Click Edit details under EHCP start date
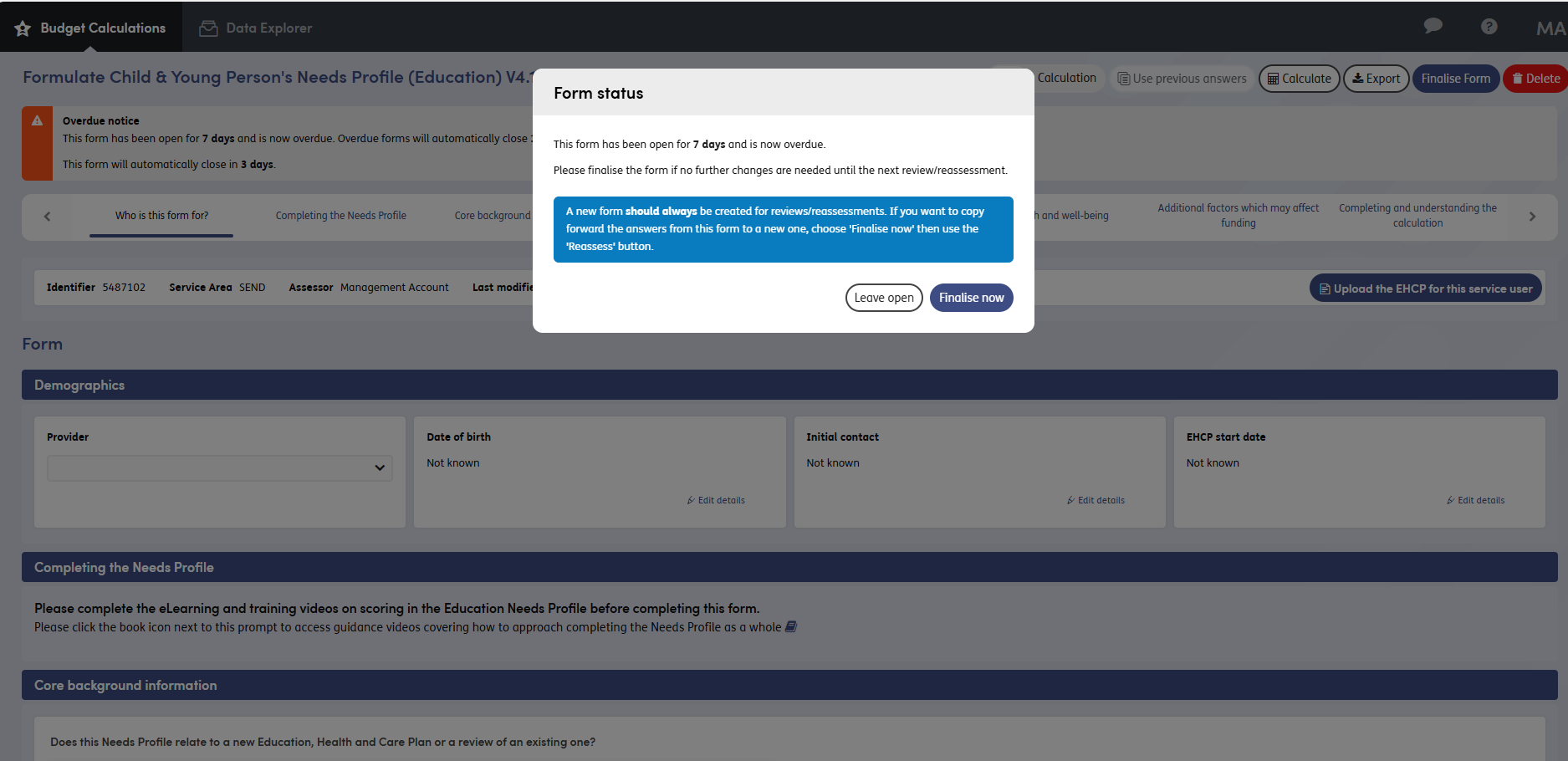 pos(1475,500)
